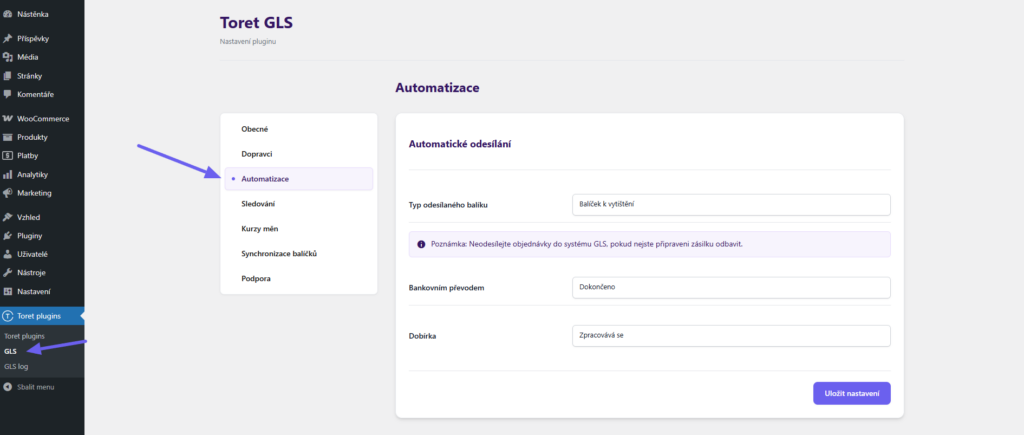Open Typ odesílaného balíku dropdown

tap(731, 204)
